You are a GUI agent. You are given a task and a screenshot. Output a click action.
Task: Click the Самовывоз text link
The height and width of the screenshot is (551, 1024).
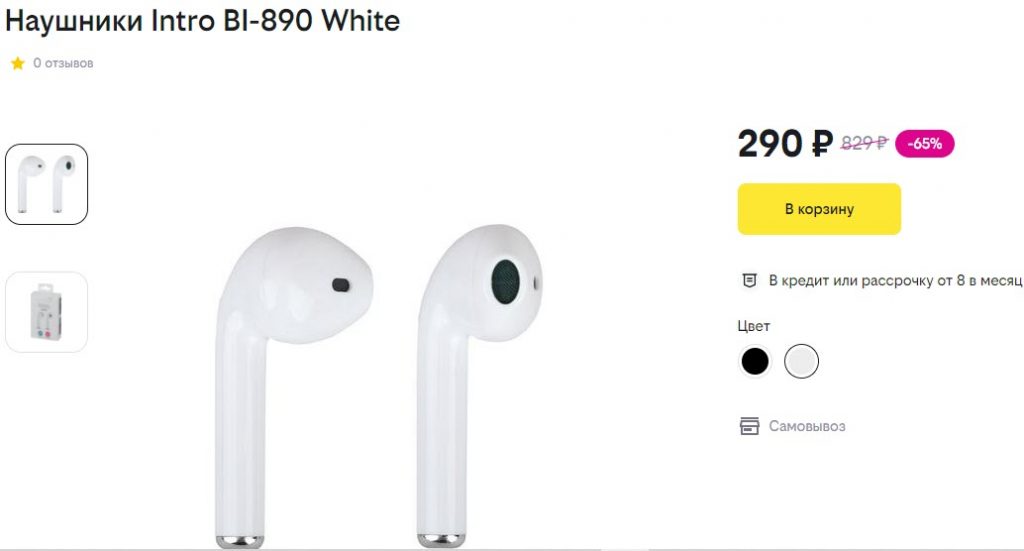(807, 426)
